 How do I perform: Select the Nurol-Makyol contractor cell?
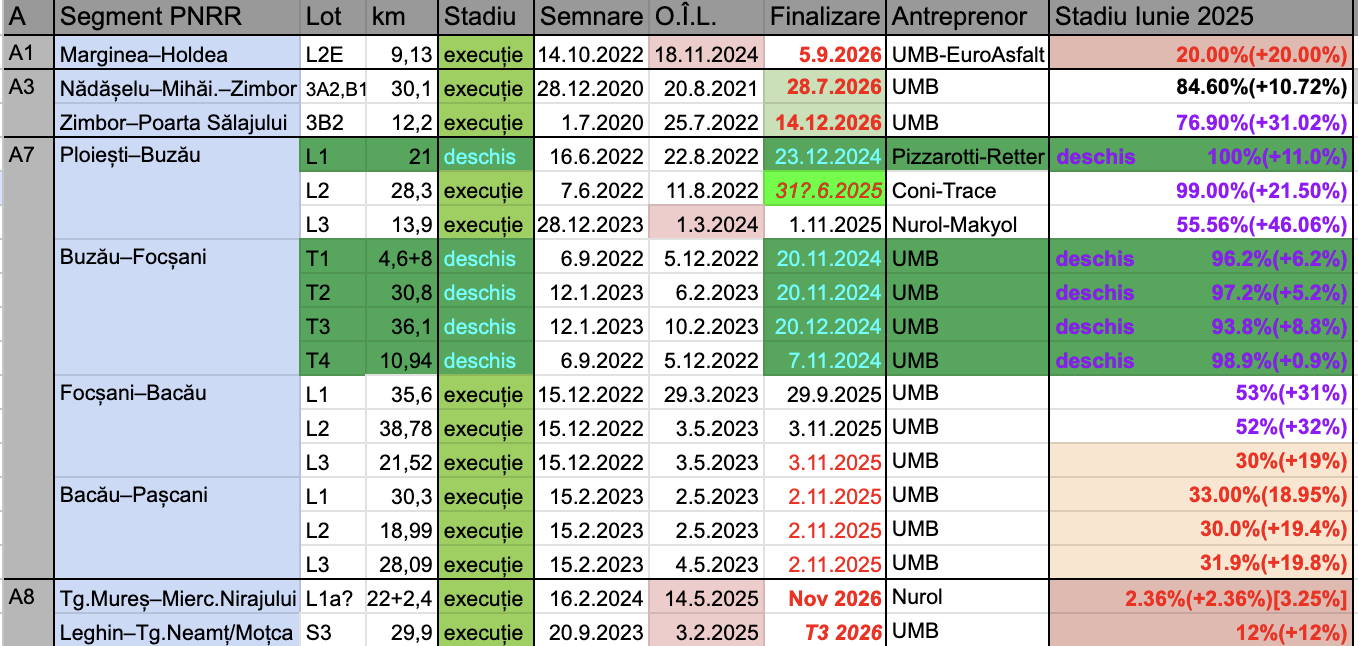tap(967, 224)
